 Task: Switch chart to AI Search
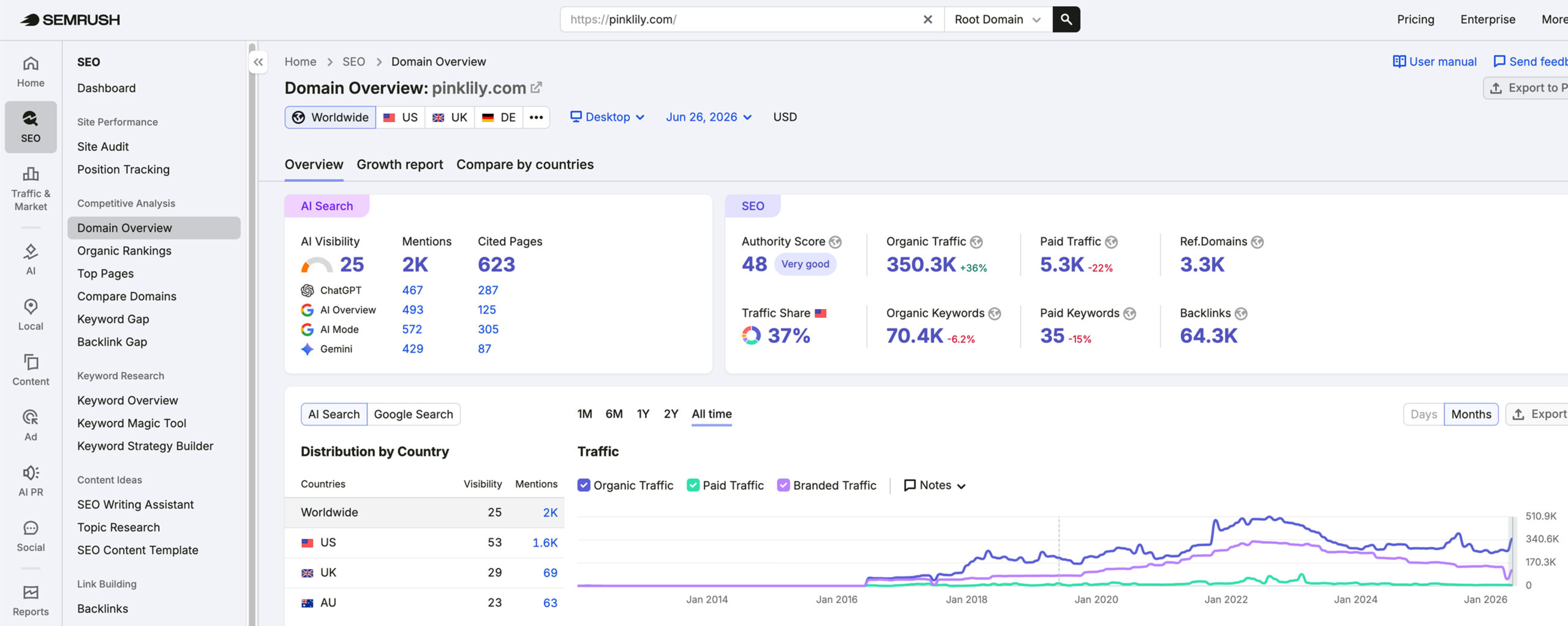pos(334,414)
